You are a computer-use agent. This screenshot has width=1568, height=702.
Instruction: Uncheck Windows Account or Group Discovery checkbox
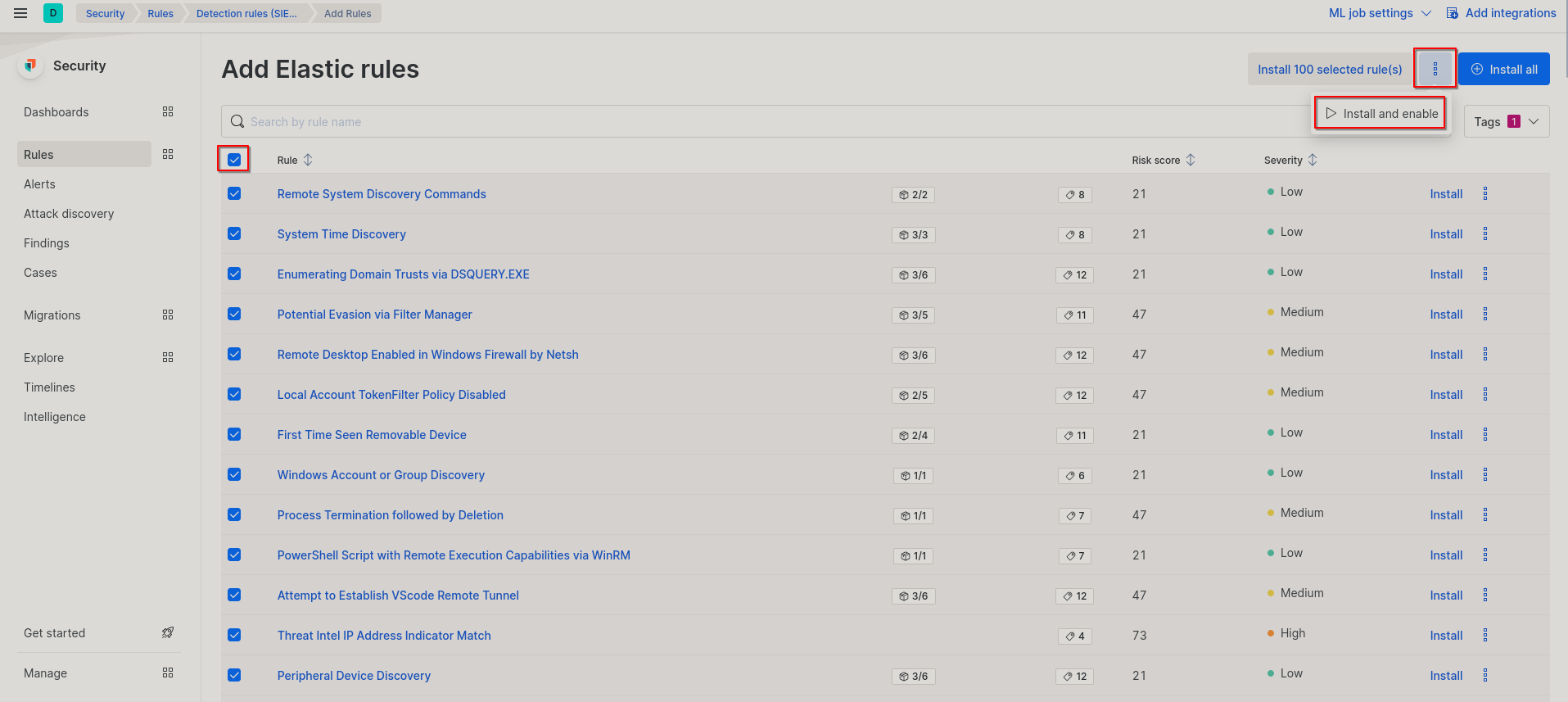point(234,474)
